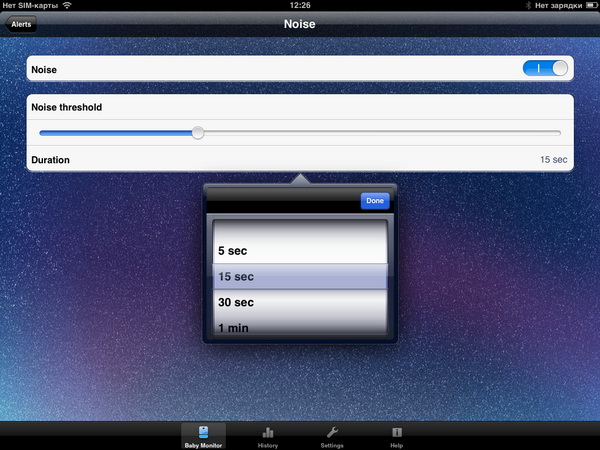Tap the highlighted 15 sec picker row
Viewport: 600px width, 450px height.
(300, 277)
